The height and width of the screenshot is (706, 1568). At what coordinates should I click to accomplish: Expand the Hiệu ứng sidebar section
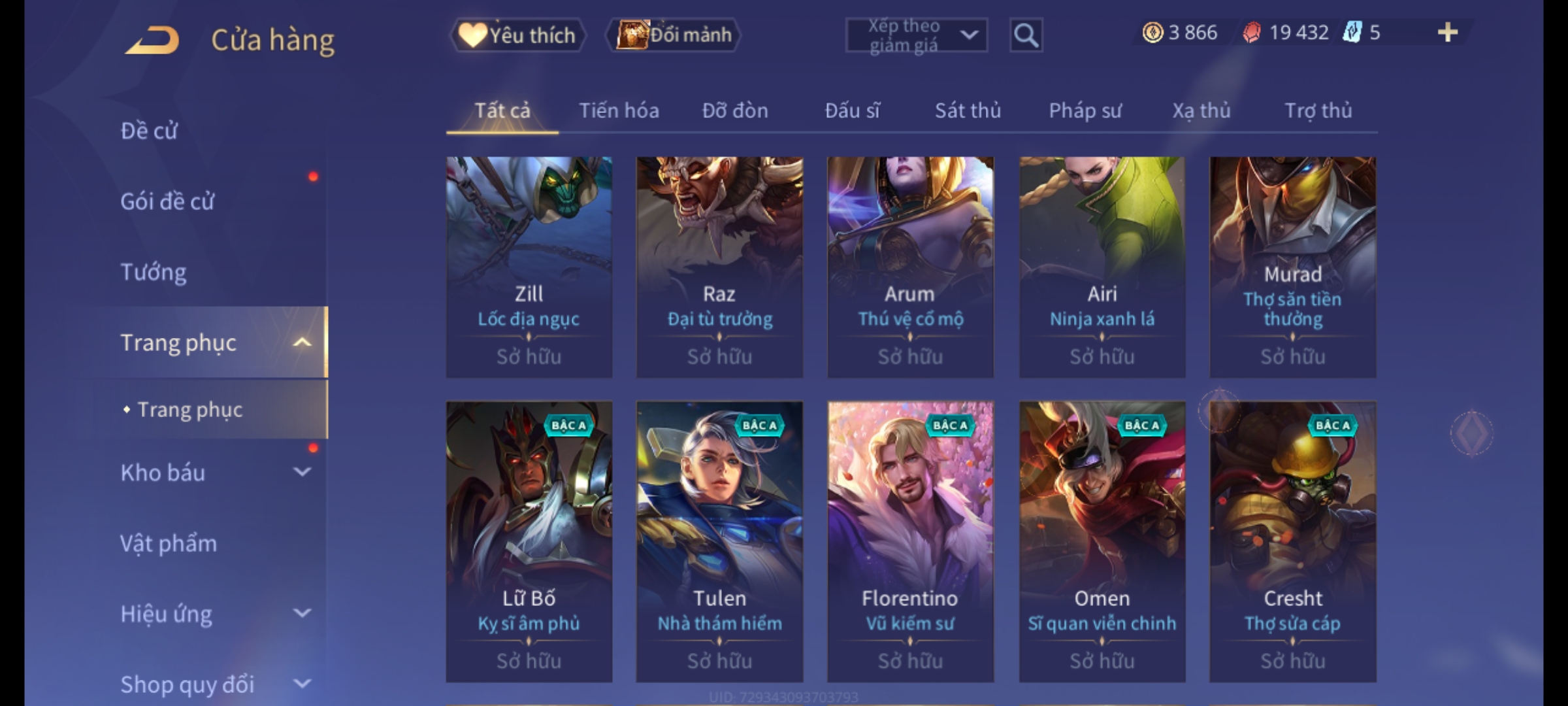point(302,613)
